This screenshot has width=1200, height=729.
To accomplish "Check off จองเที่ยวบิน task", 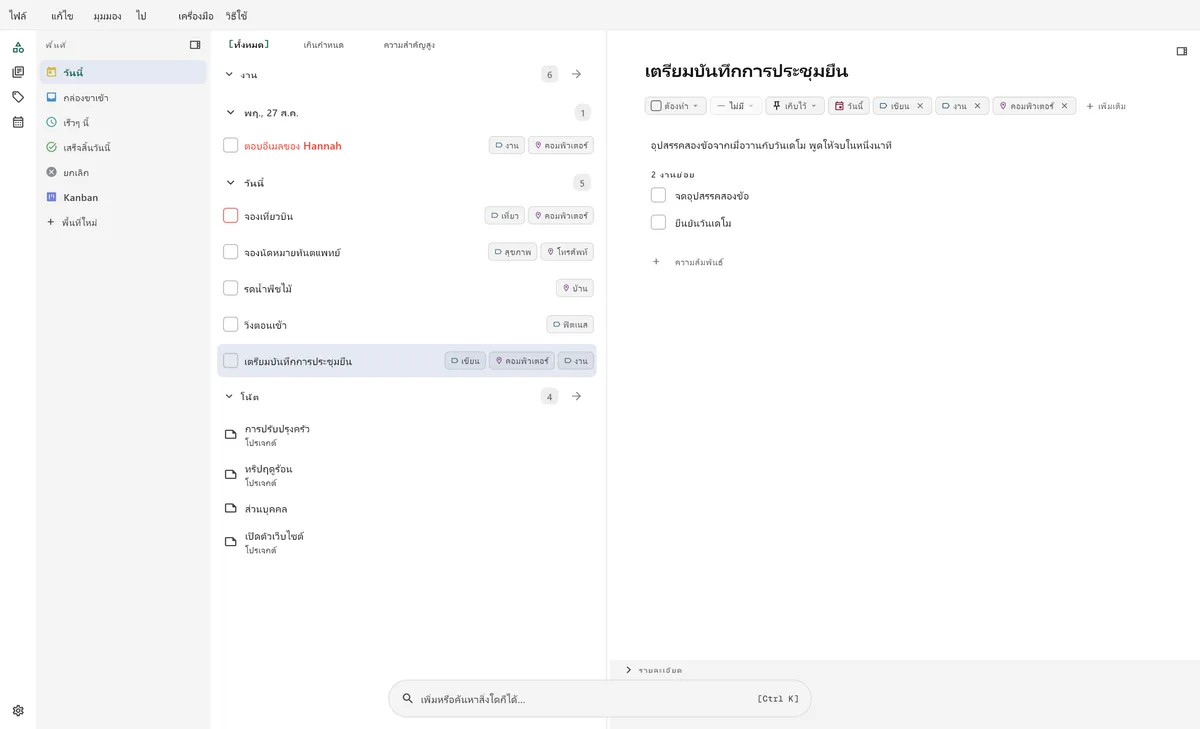I will pyautogui.click(x=231, y=216).
